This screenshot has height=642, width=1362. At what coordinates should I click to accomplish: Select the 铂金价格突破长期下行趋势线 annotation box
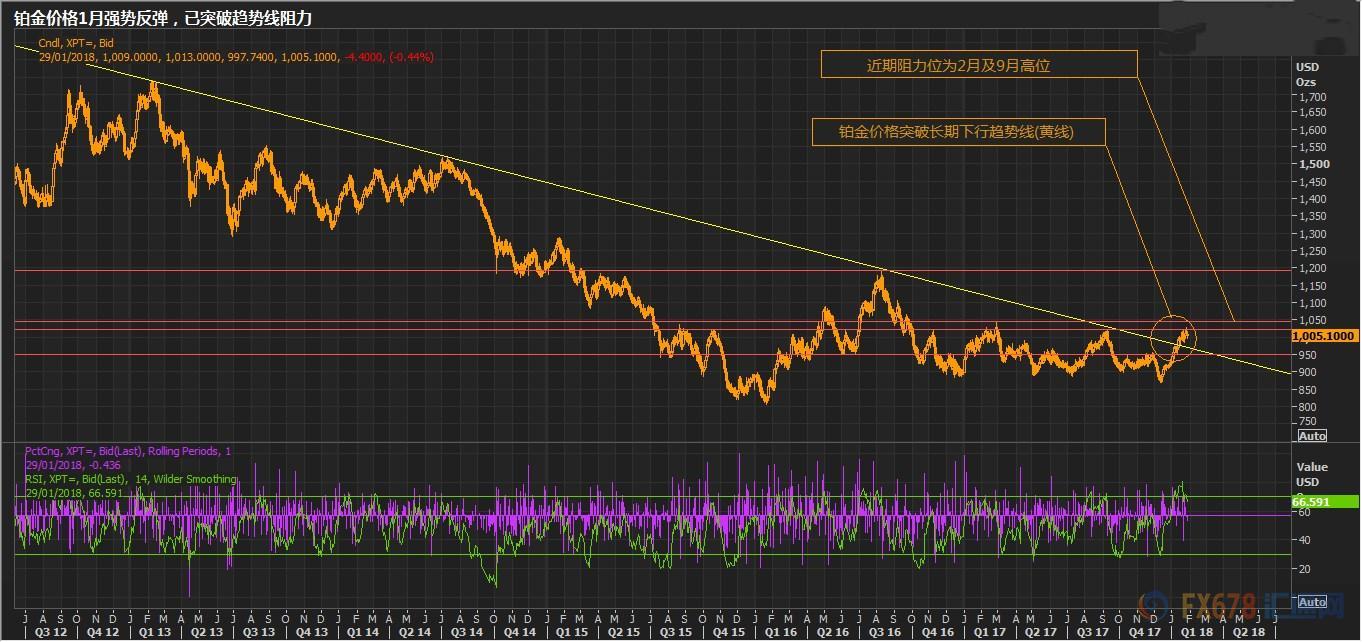tap(958, 132)
